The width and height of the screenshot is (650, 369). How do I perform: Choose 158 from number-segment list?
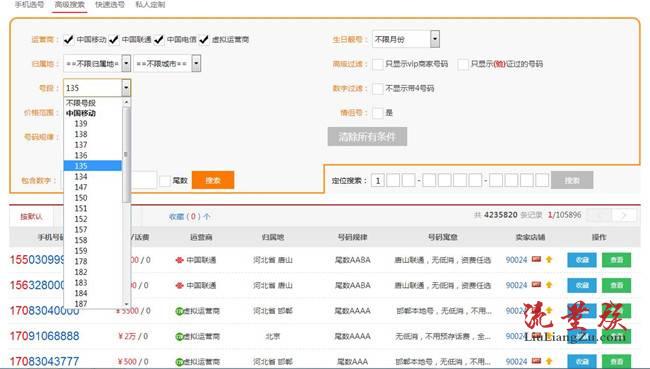tap(93, 240)
